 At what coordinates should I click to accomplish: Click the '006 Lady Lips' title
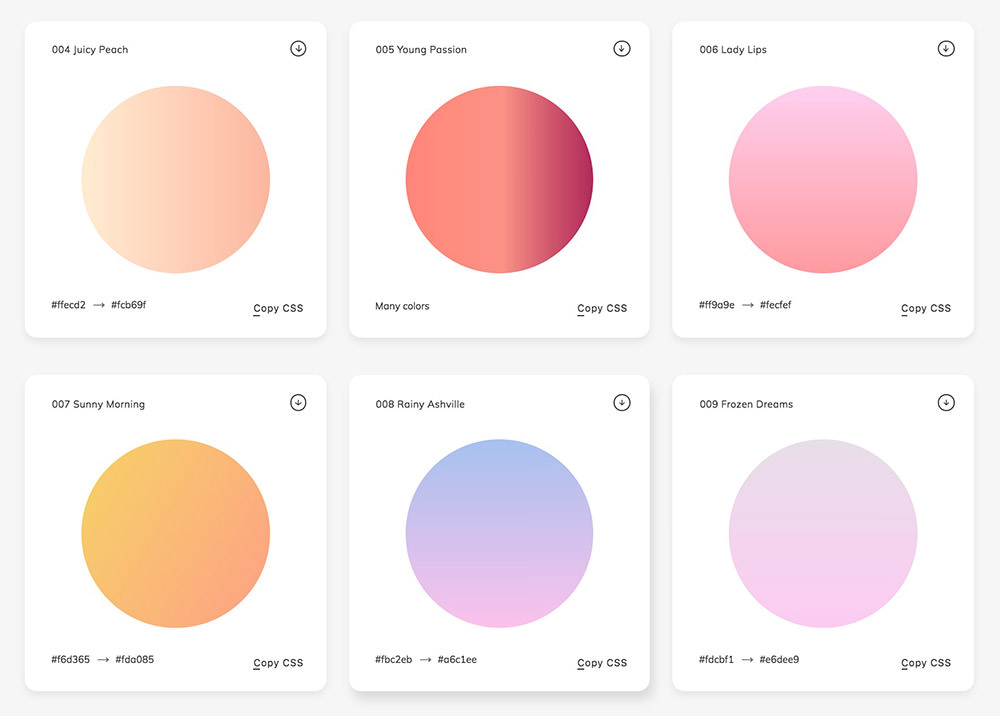(x=733, y=50)
